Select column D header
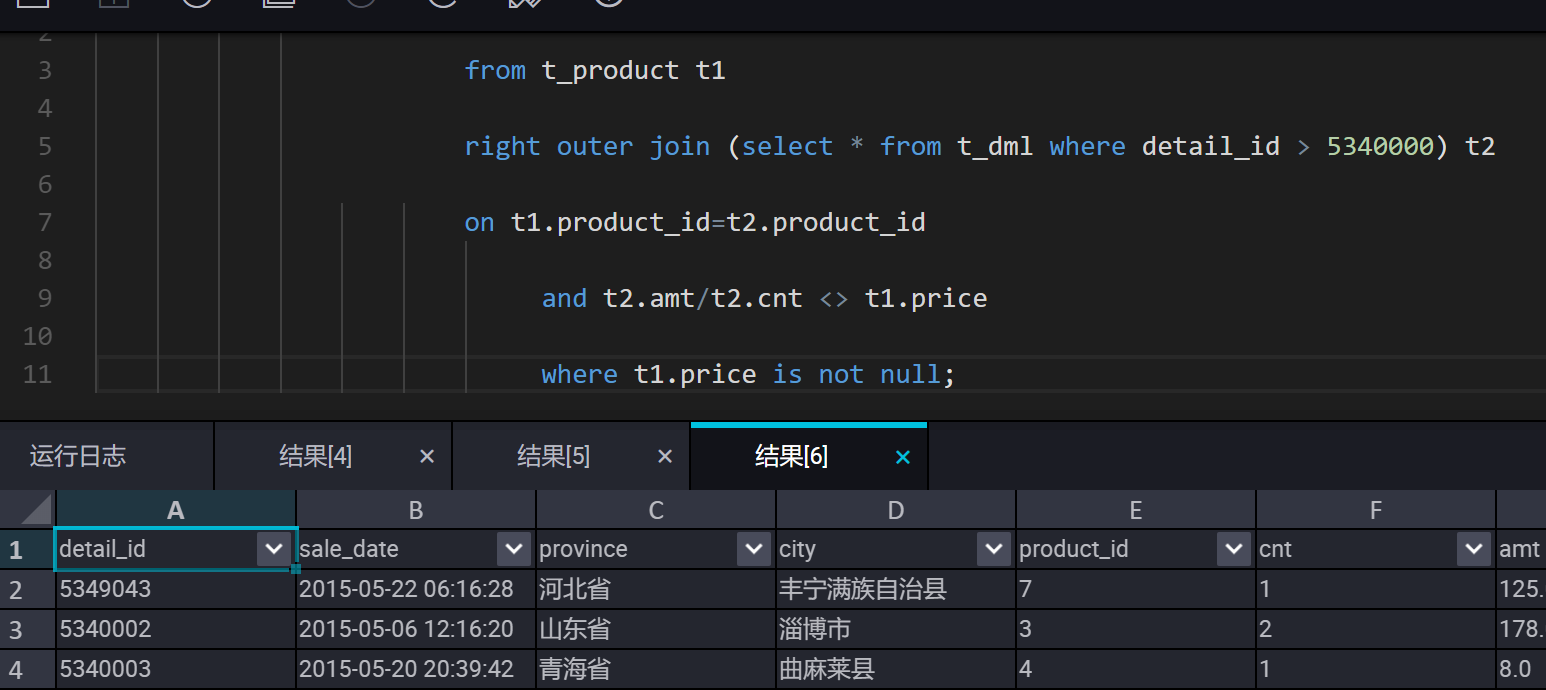Viewport: 1546px width, 690px height. [x=896, y=510]
